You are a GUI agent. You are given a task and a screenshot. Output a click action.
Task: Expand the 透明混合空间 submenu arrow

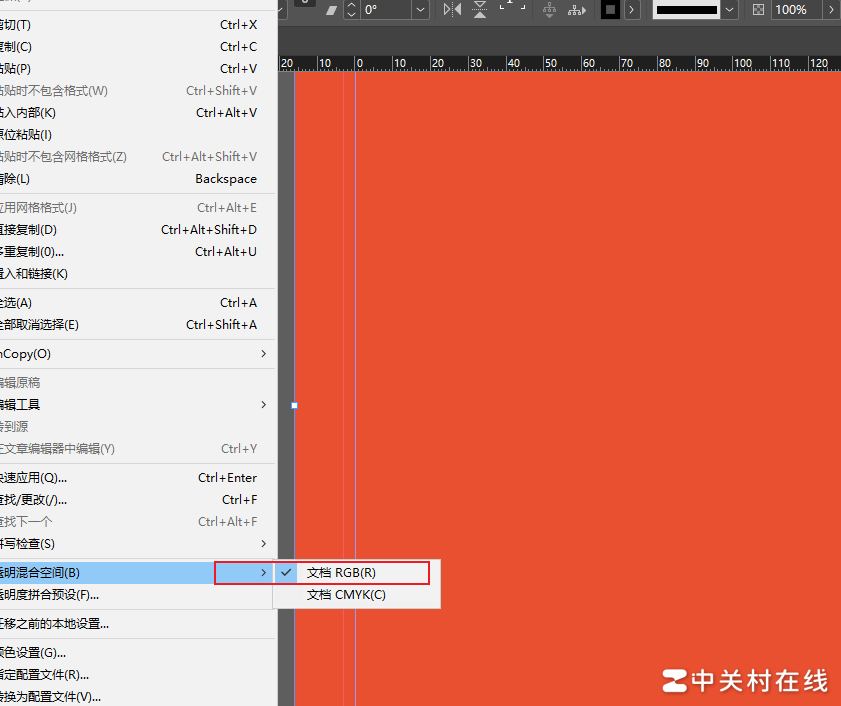(263, 572)
